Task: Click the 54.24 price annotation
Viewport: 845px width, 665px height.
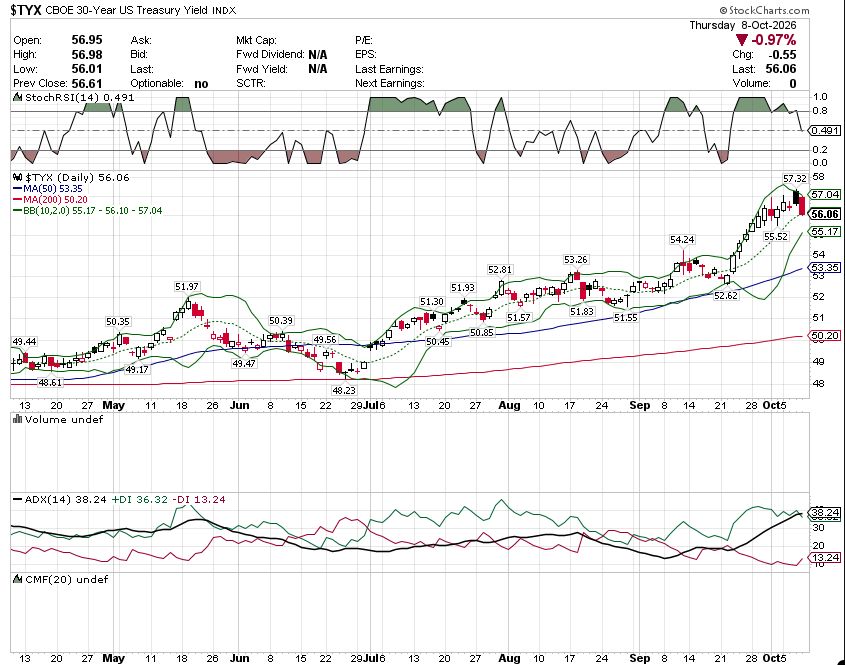Action: 682,239
